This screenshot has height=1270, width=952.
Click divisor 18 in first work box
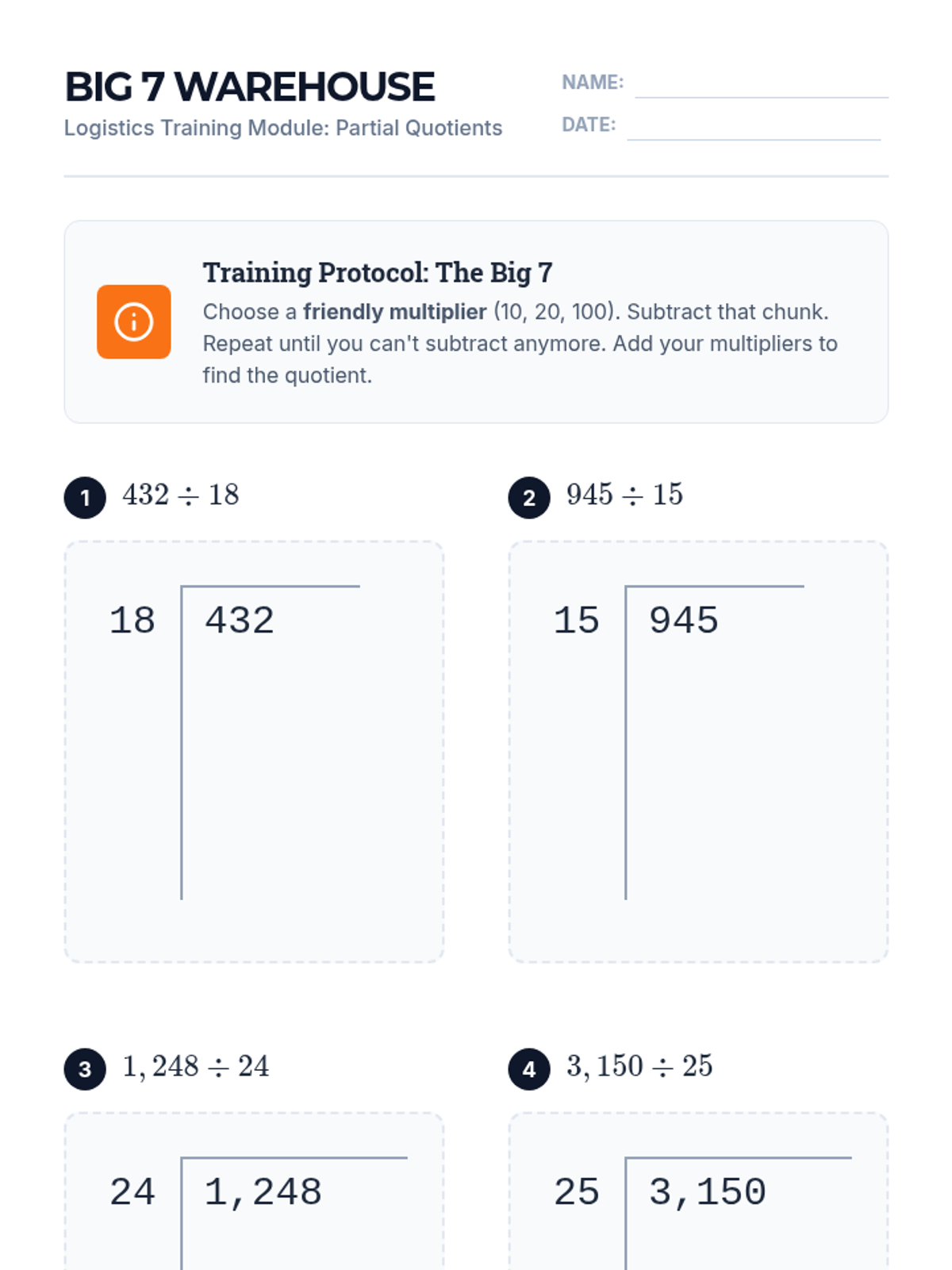tap(132, 620)
